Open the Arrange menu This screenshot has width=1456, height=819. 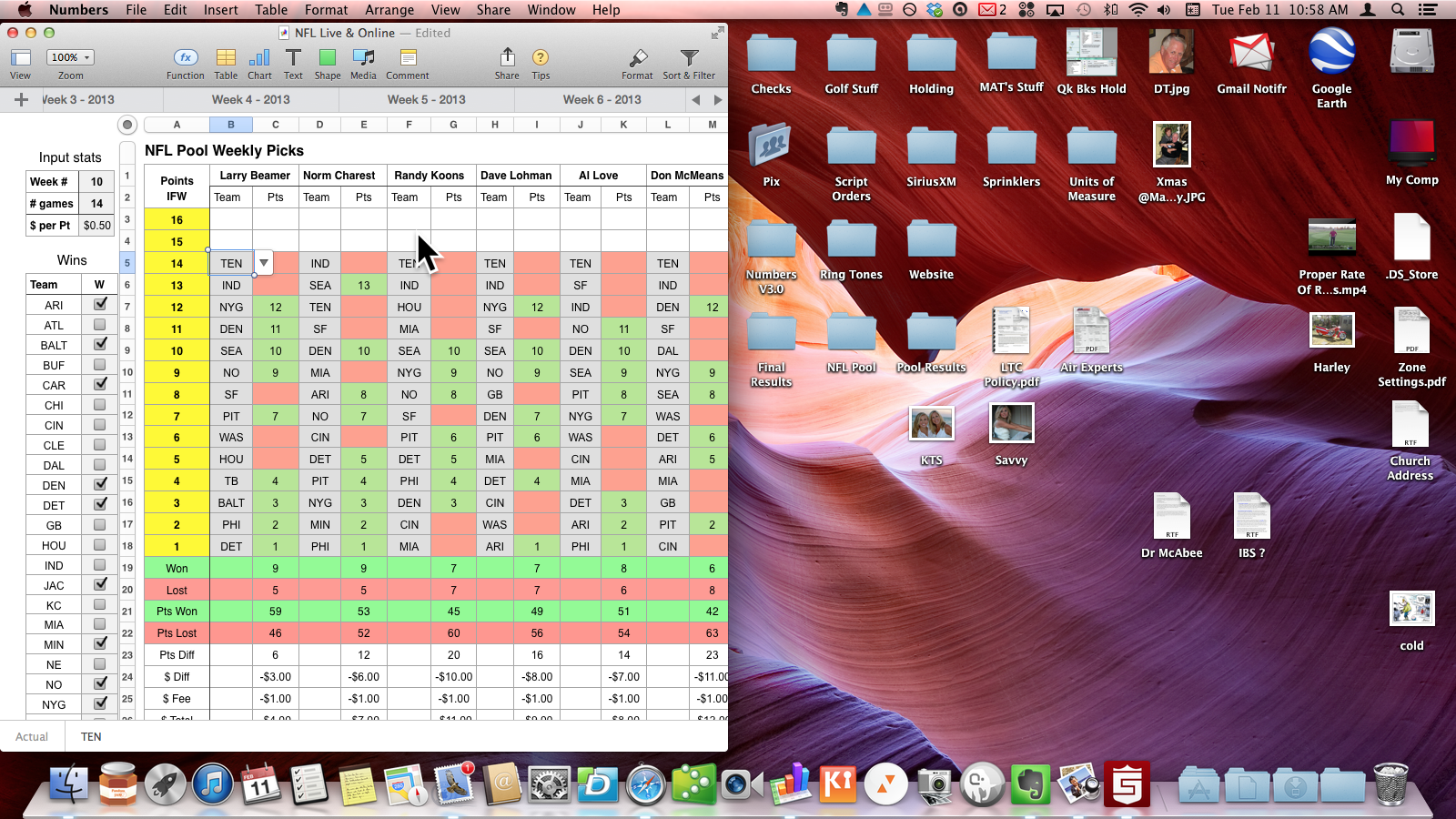point(389,10)
